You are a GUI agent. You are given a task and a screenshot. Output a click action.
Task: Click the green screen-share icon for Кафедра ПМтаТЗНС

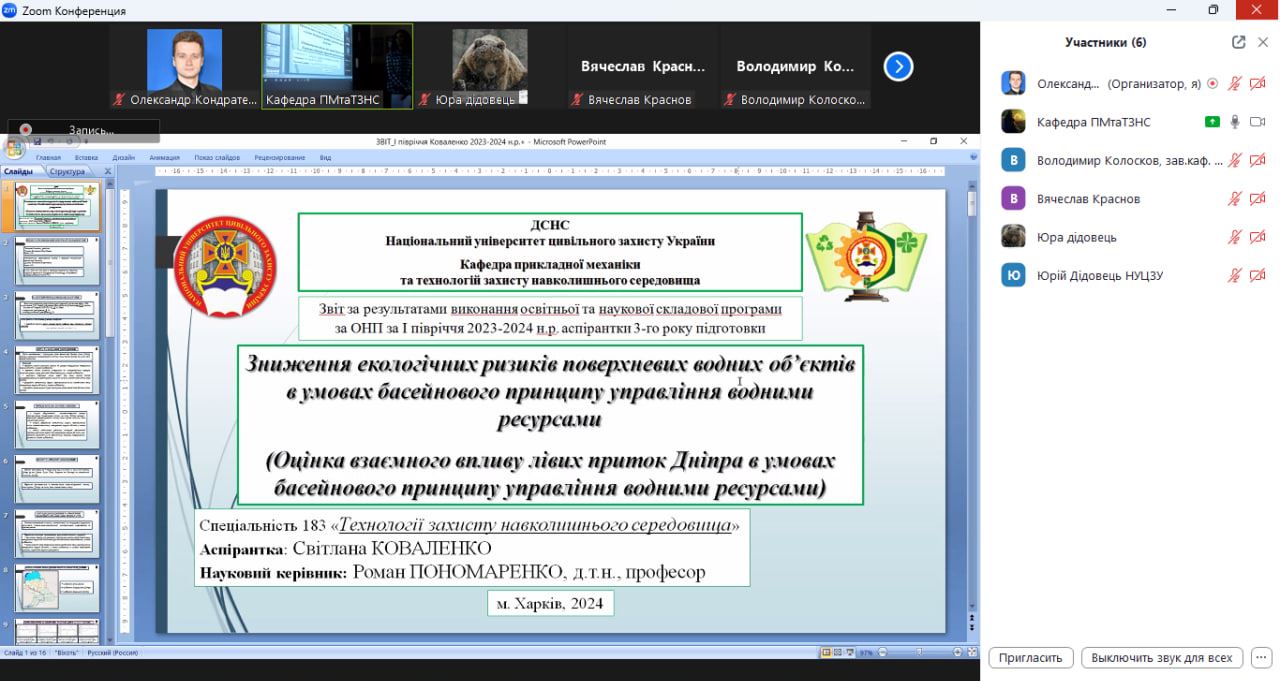point(1212,122)
